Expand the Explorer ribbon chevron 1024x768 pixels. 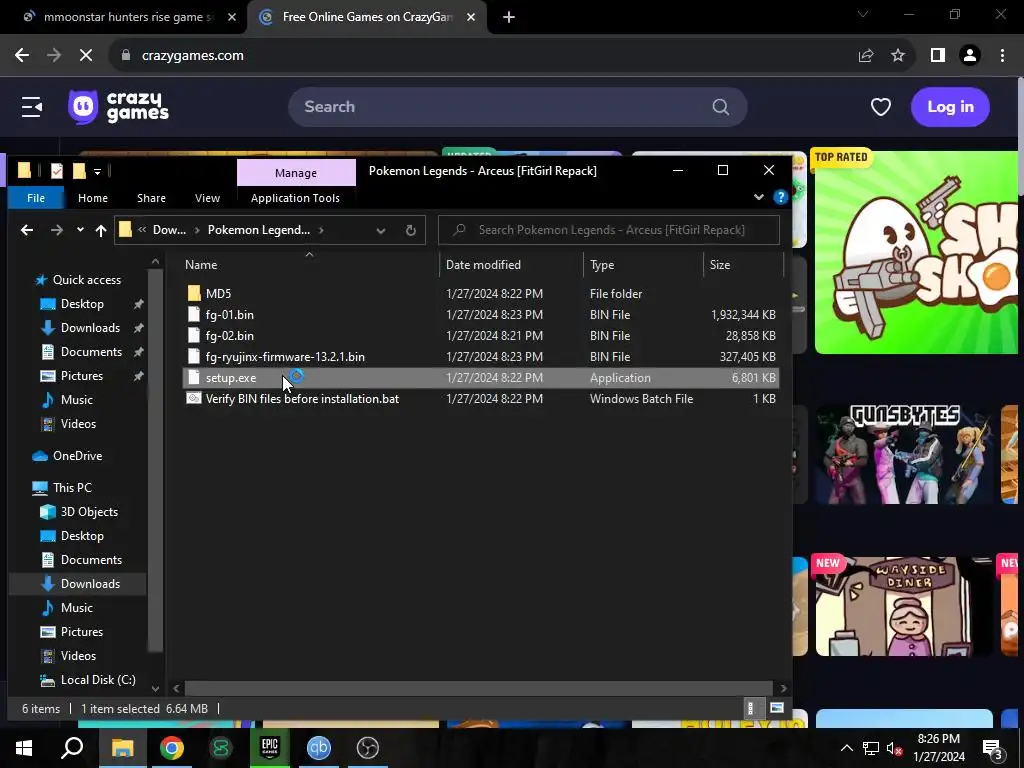759,197
